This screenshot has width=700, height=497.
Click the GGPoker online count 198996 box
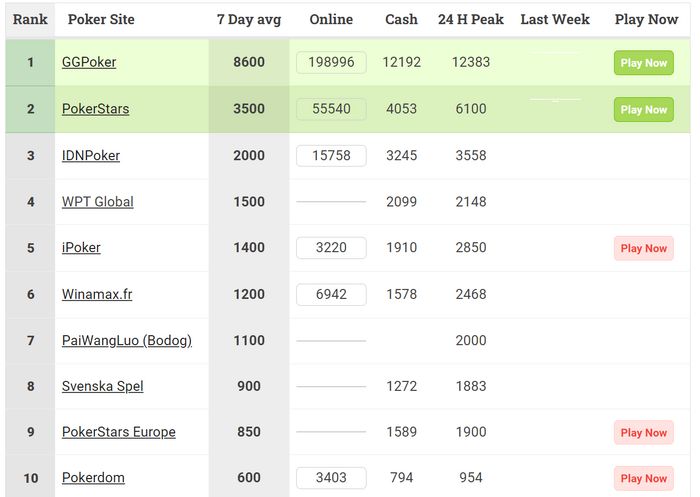pyautogui.click(x=331, y=63)
